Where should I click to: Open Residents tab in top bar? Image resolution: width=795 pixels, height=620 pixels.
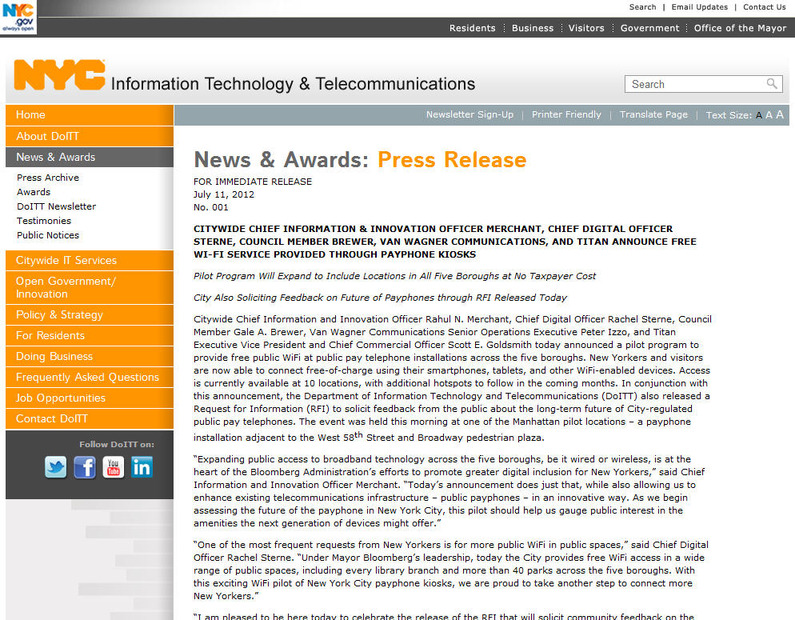472,28
